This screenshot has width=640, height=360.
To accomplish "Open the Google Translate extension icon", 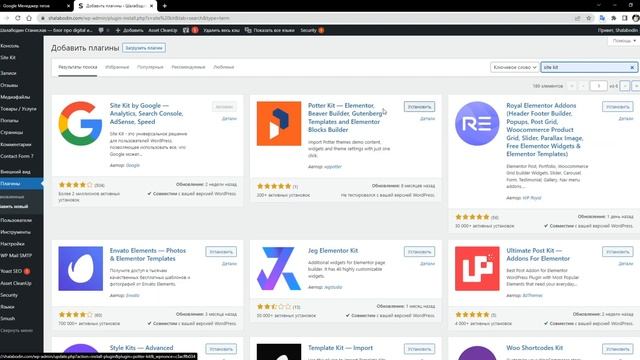I will click(x=602, y=18).
